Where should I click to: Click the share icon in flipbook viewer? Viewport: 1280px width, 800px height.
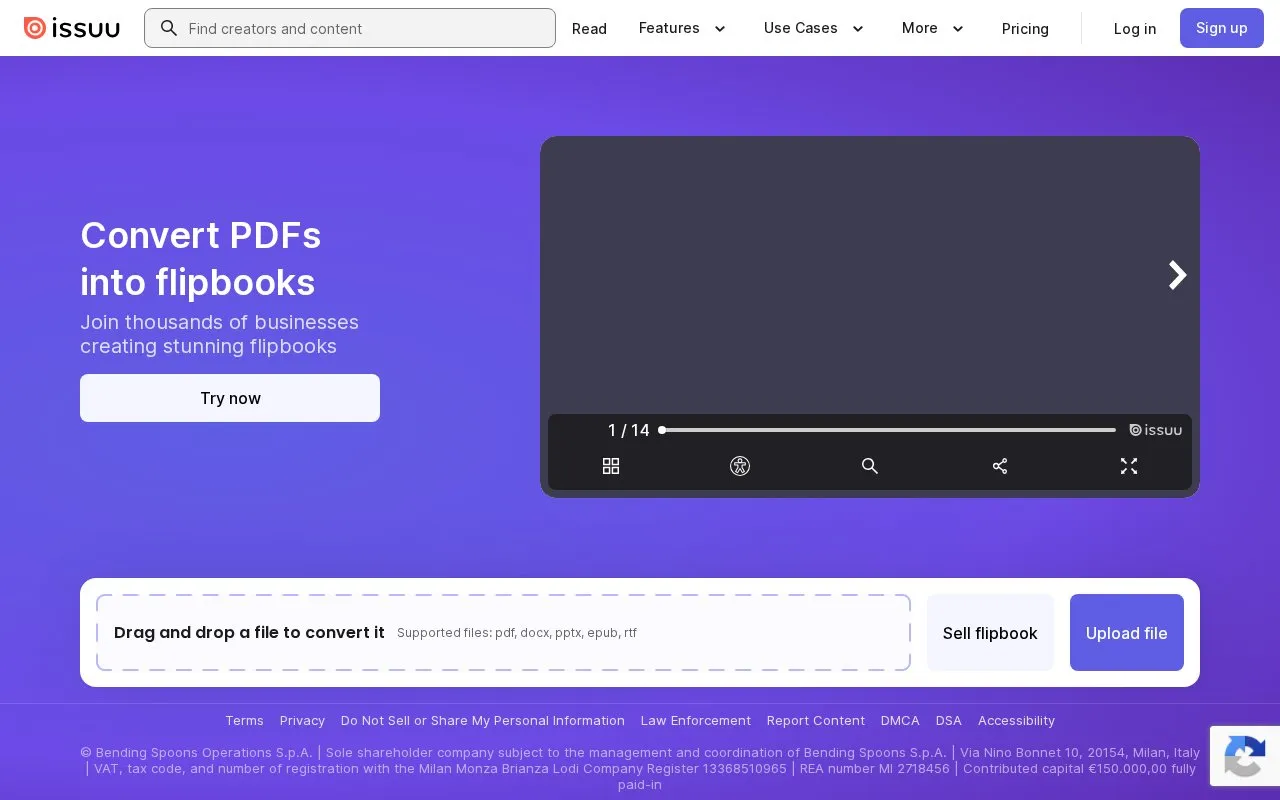tap(1000, 466)
